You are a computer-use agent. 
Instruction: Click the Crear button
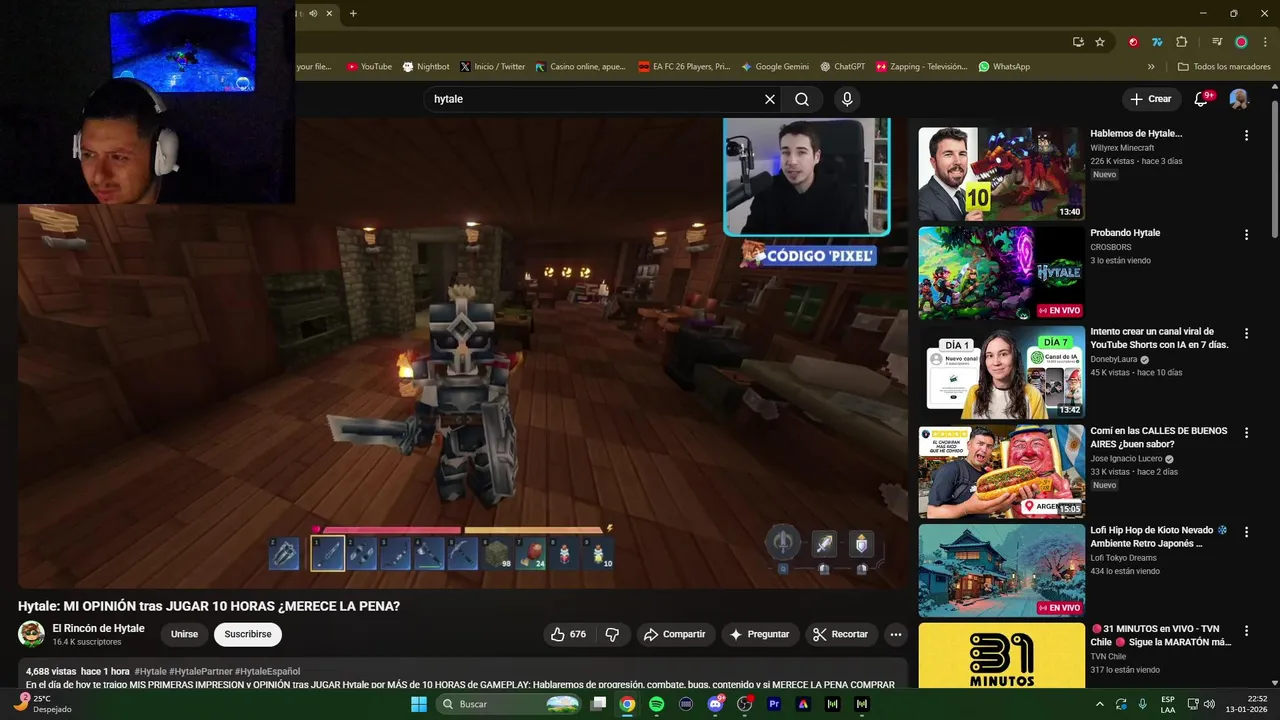(x=1150, y=99)
